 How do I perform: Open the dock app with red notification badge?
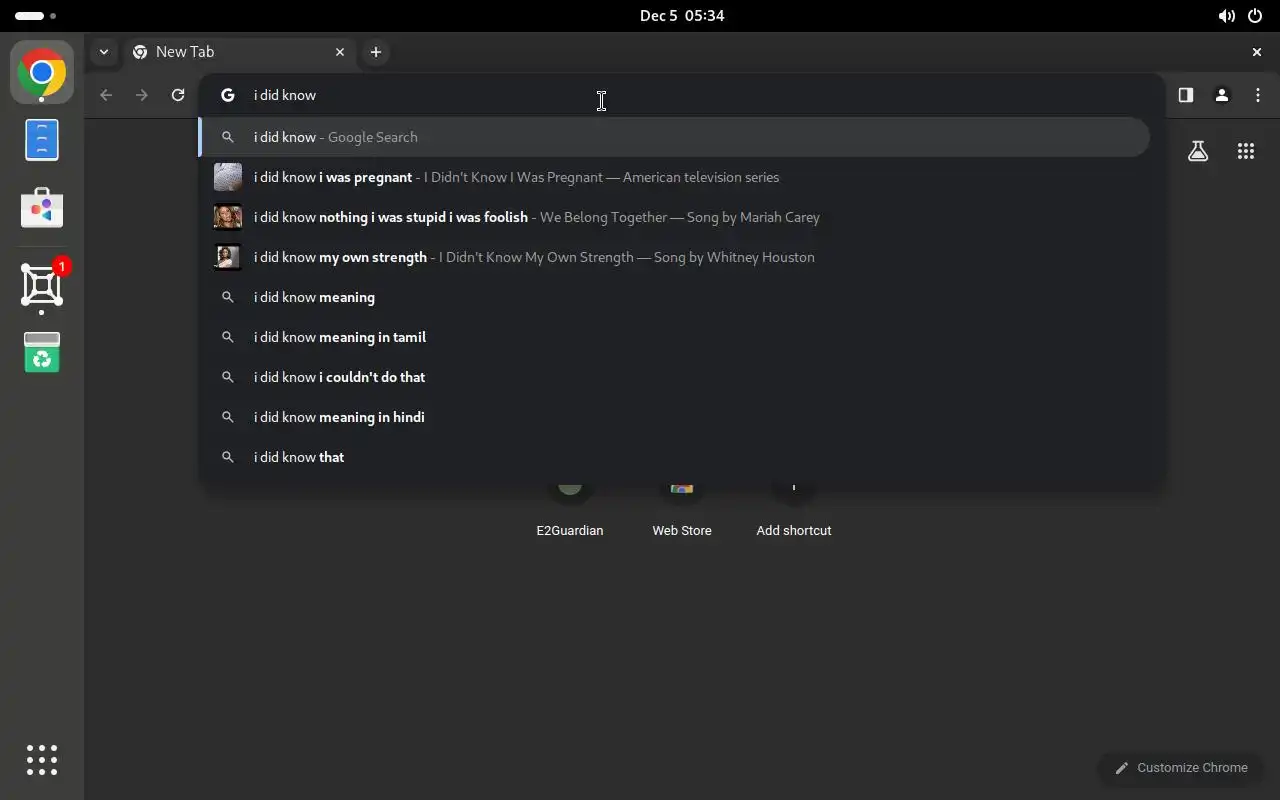coord(42,286)
